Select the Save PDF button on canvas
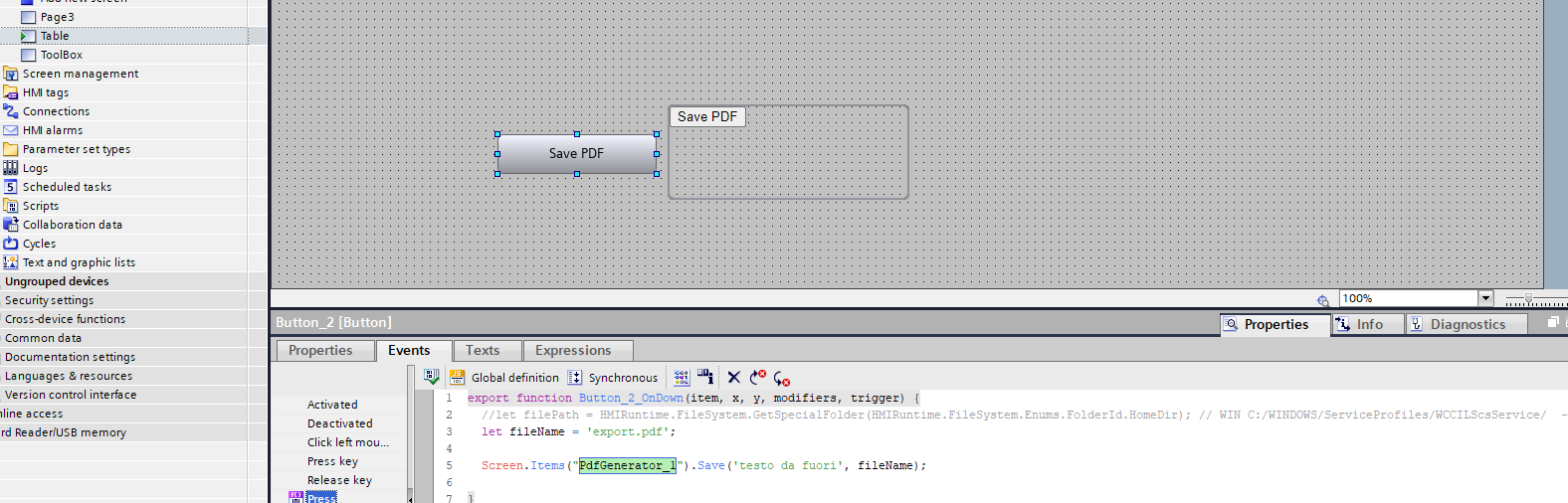Screen dimensions: 1568x503 576,154
